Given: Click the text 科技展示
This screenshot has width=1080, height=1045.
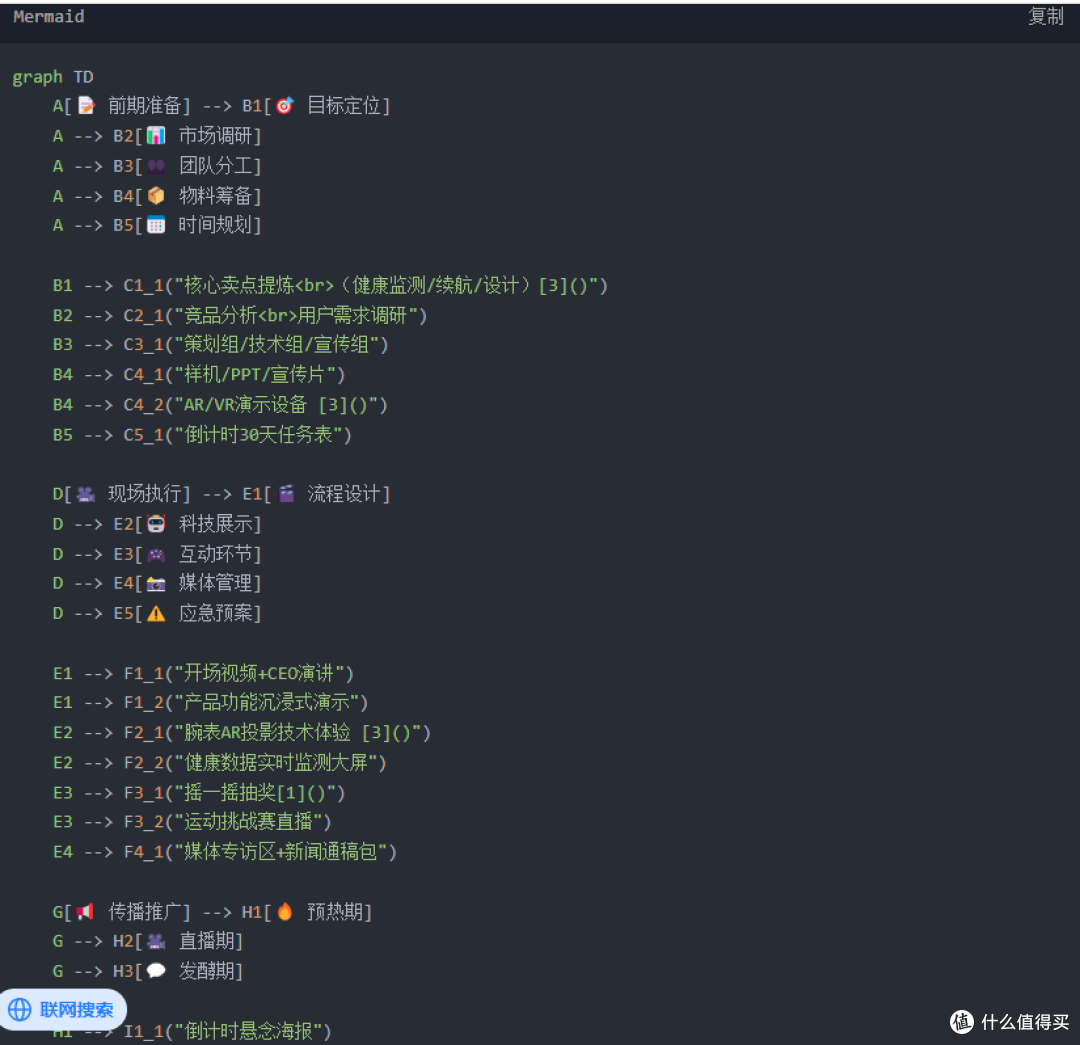Looking at the screenshot, I should [216, 524].
